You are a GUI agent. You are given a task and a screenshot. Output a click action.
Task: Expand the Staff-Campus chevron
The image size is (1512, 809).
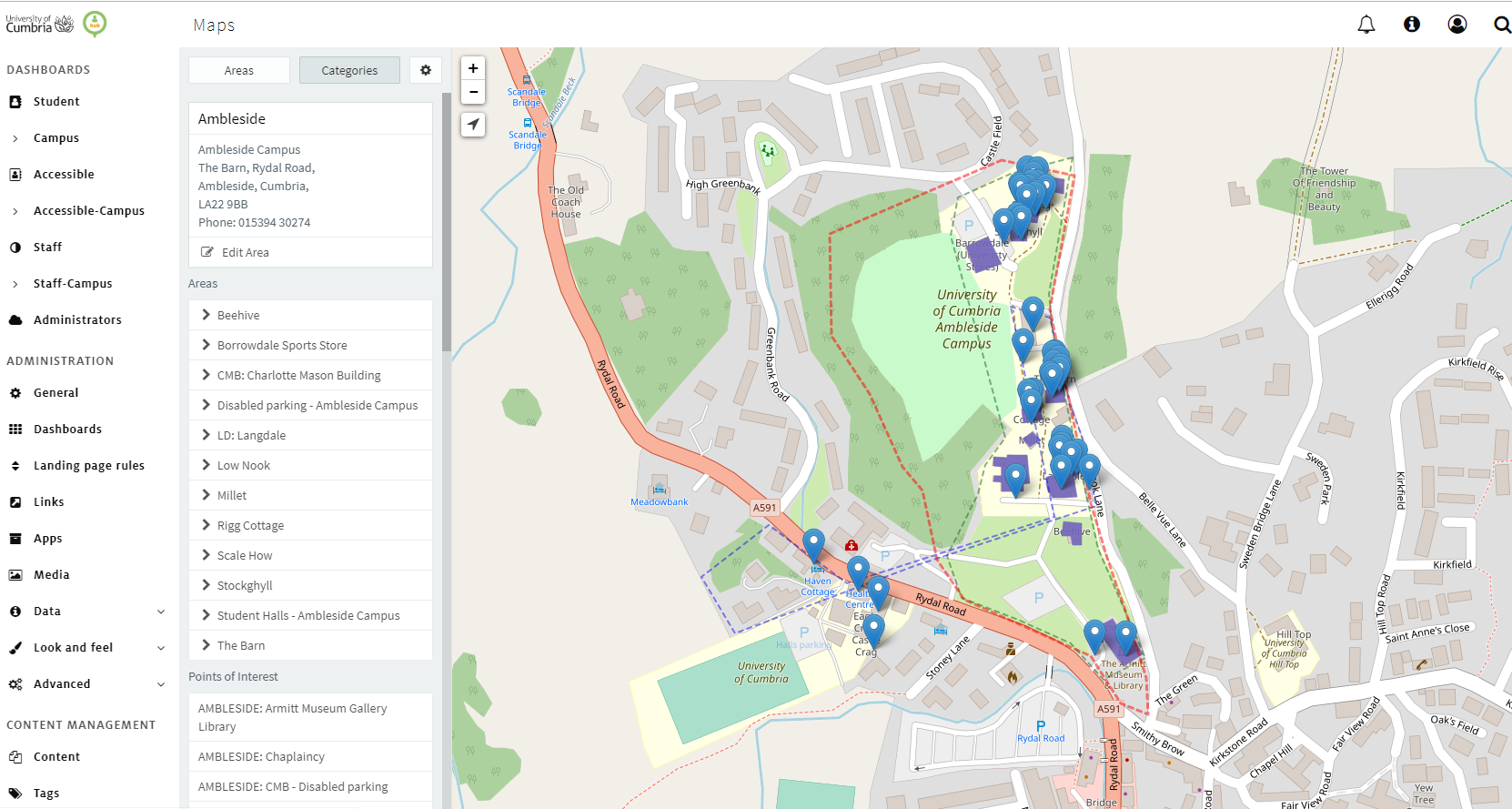pos(15,284)
